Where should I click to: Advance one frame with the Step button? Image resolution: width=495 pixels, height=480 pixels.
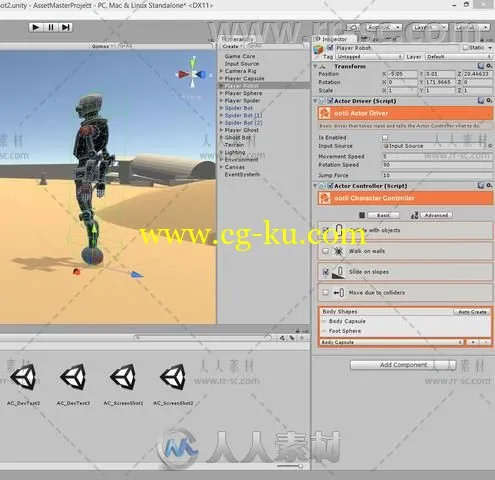tap(66, 27)
